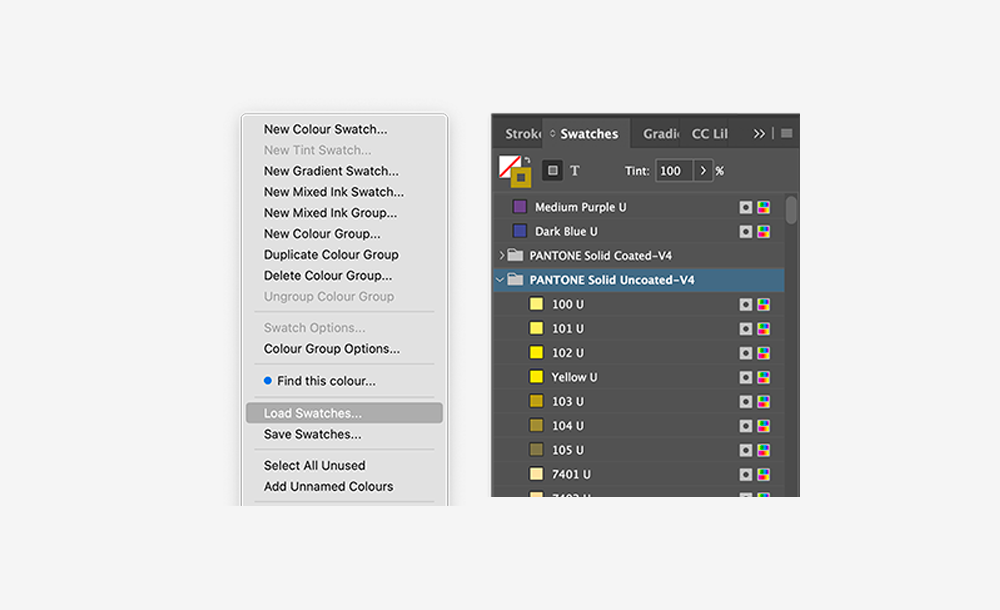
Task: Collapse the PANTONE Solid Uncoated-V4 folder
Action: [497, 279]
